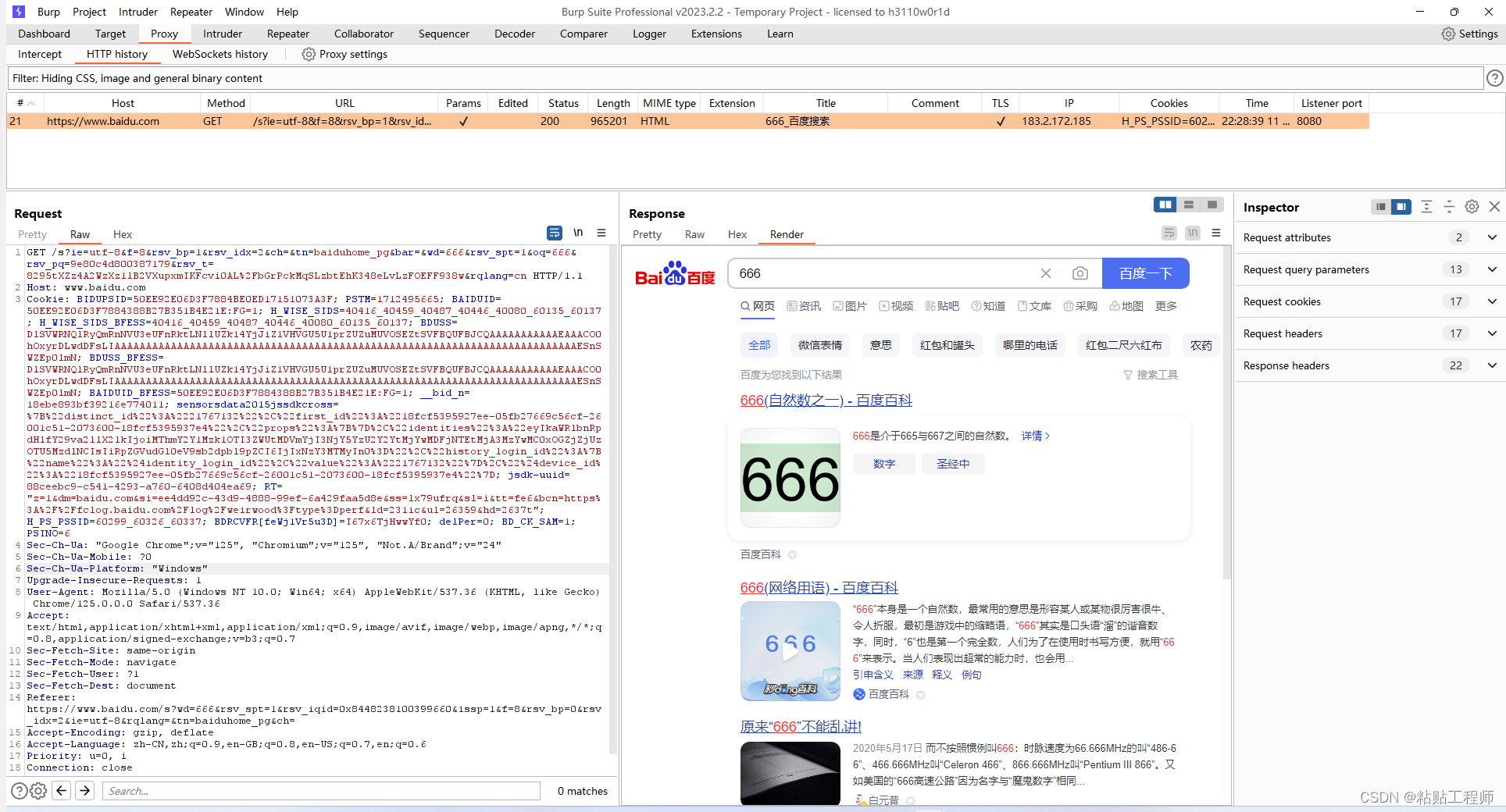Open the Inspector settings gear
The height and width of the screenshot is (812, 1506).
(x=1472, y=207)
